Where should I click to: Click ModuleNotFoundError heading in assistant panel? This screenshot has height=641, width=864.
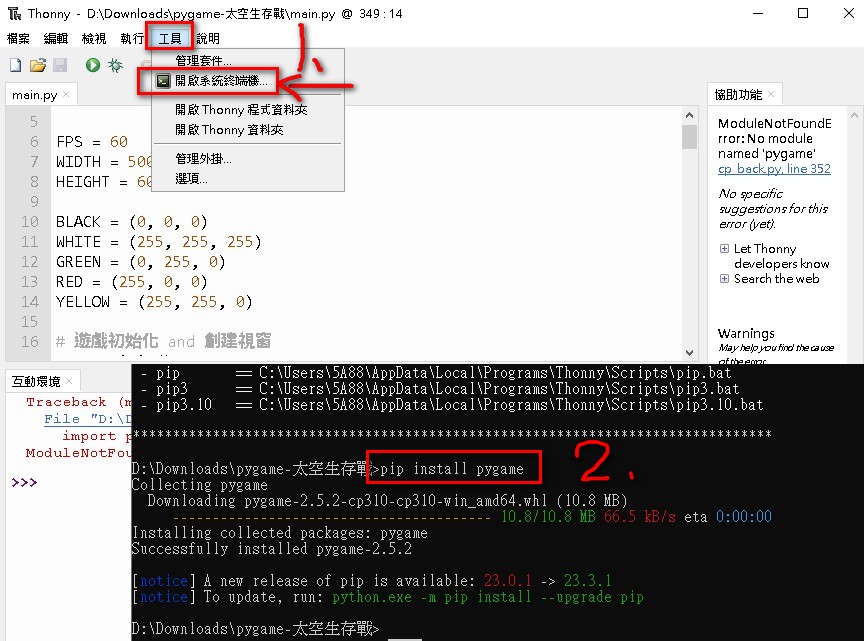(x=774, y=138)
